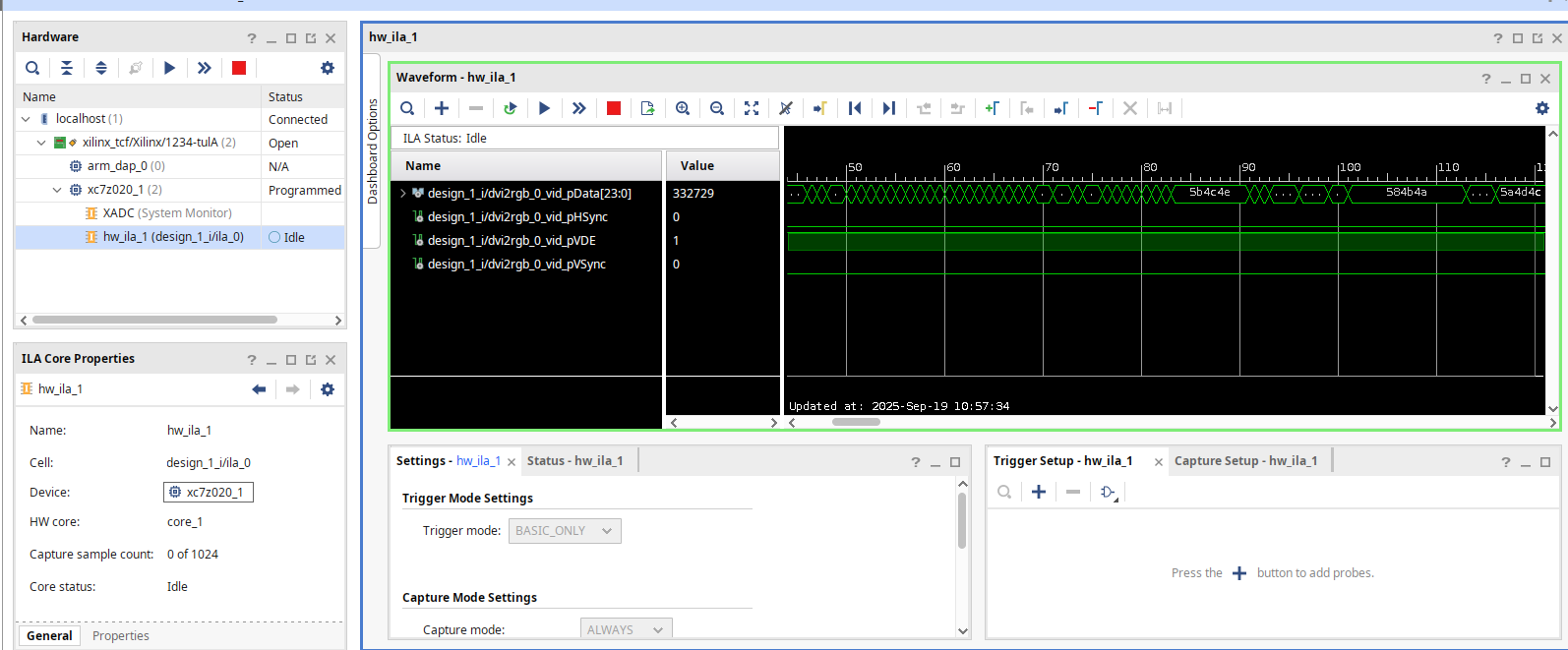This screenshot has width=1568, height=650.
Task: Switch to Capture Setup - hw_ila_1 tab
Action: tap(1243, 461)
